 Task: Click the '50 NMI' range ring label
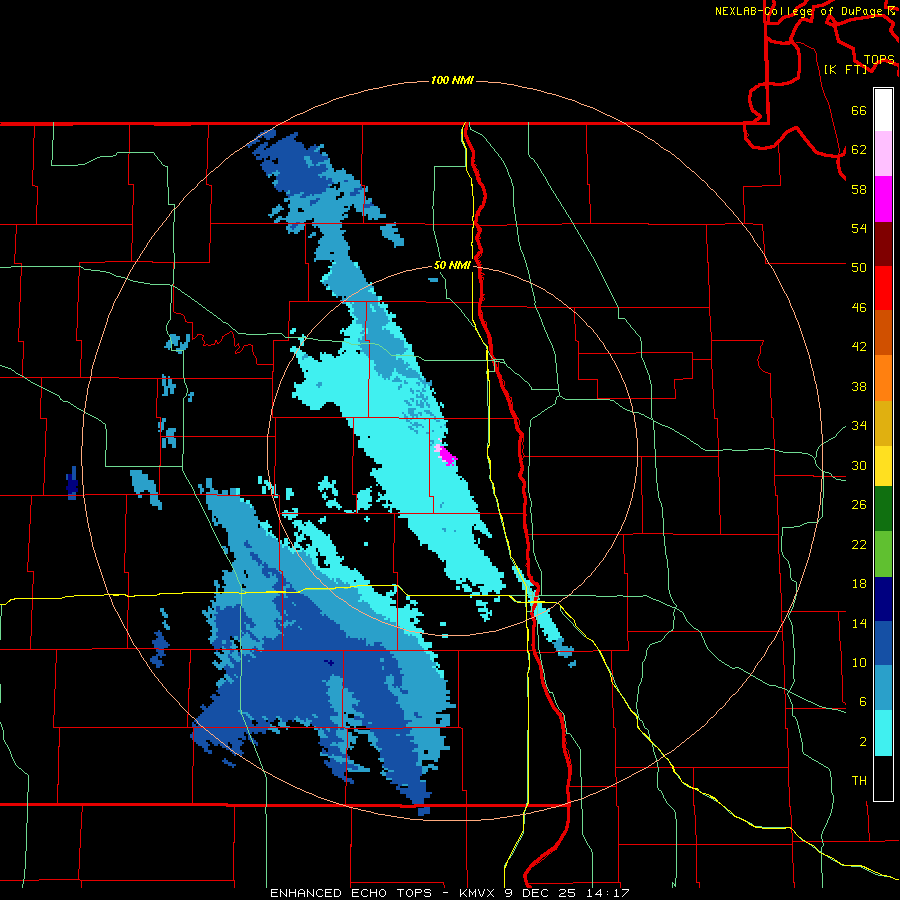point(452,265)
